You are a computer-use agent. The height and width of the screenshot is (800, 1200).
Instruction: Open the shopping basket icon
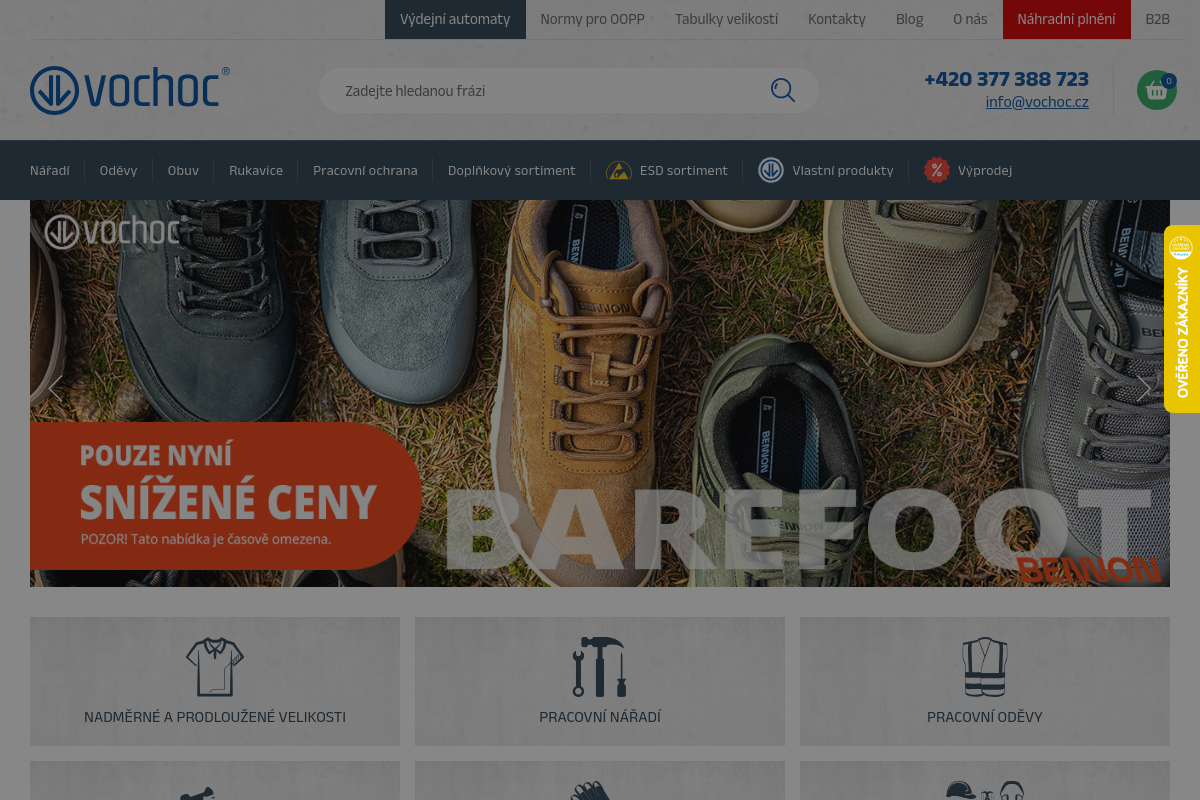[x=1157, y=90]
